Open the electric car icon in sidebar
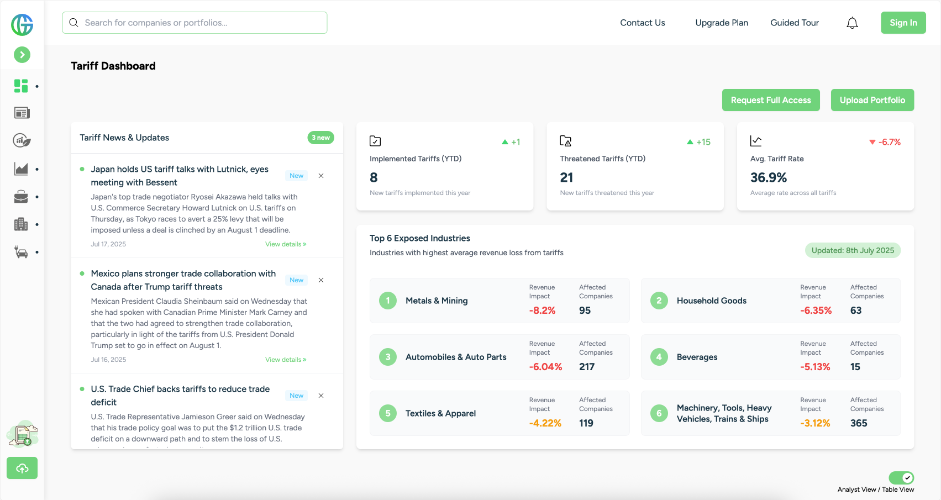 tap(21, 252)
